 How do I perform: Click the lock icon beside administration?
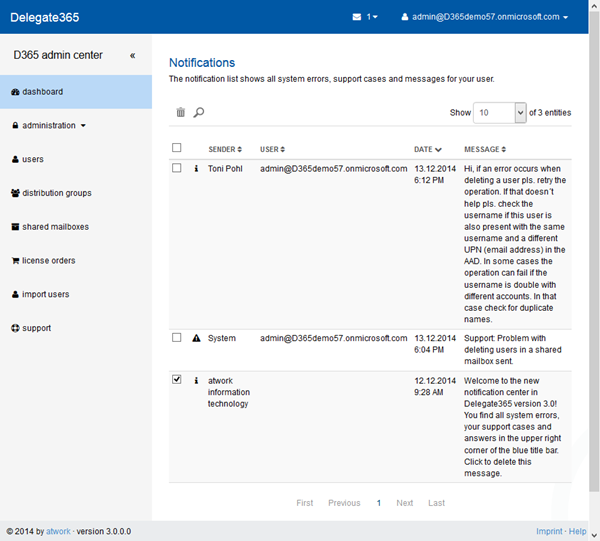pyautogui.click(x=15, y=125)
